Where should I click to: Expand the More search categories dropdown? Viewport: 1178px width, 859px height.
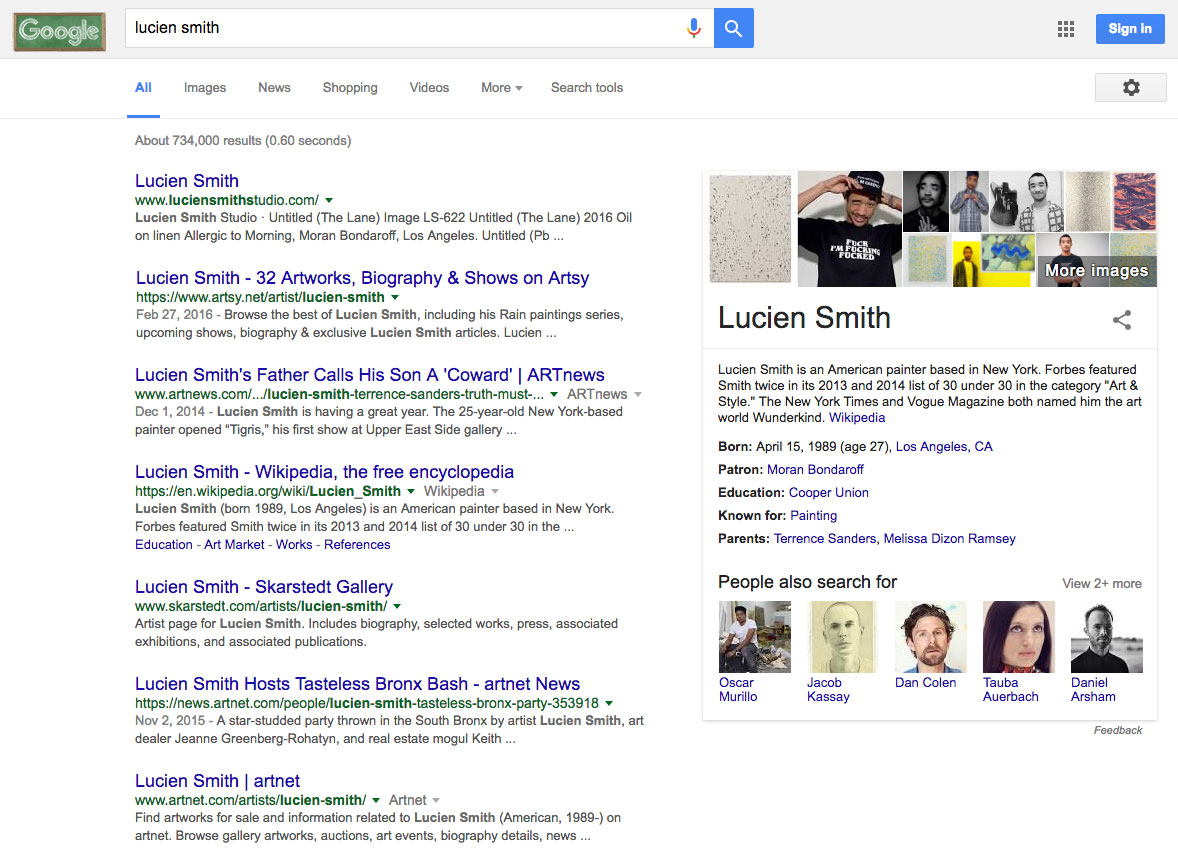point(501,88)
